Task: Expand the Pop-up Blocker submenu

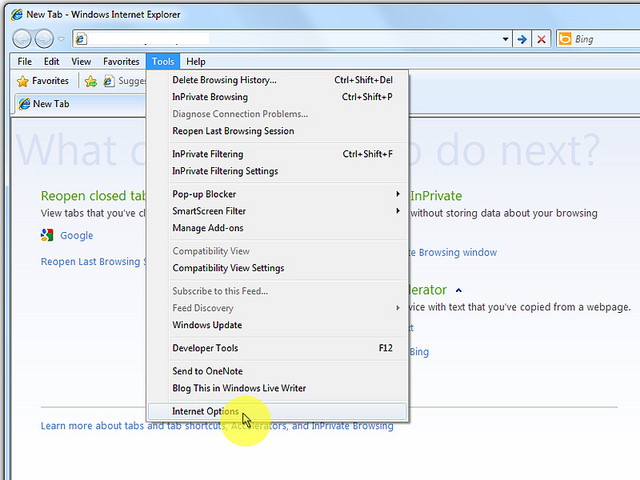Action: click(397, 194)
